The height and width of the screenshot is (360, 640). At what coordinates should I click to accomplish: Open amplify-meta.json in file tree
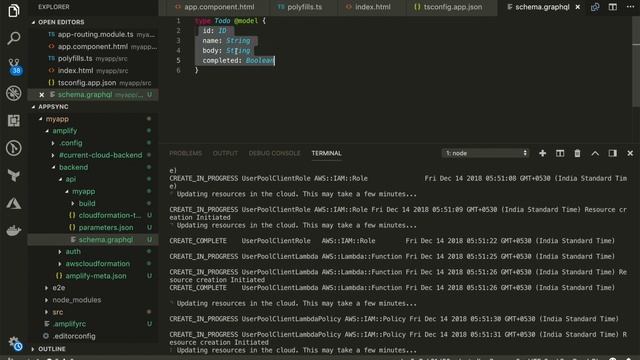[x=93, y=276]
